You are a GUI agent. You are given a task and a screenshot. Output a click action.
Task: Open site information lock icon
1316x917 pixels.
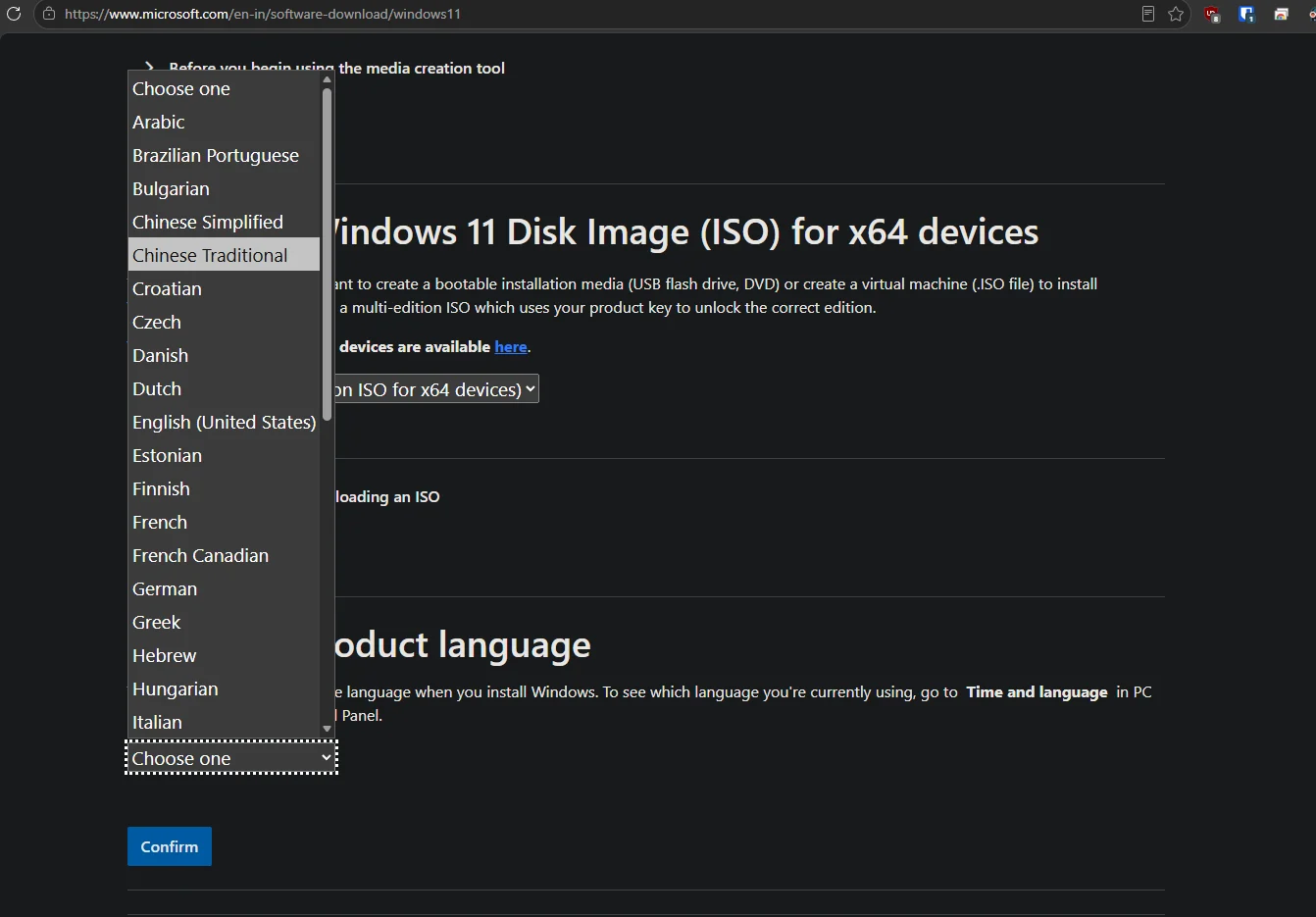49,14
